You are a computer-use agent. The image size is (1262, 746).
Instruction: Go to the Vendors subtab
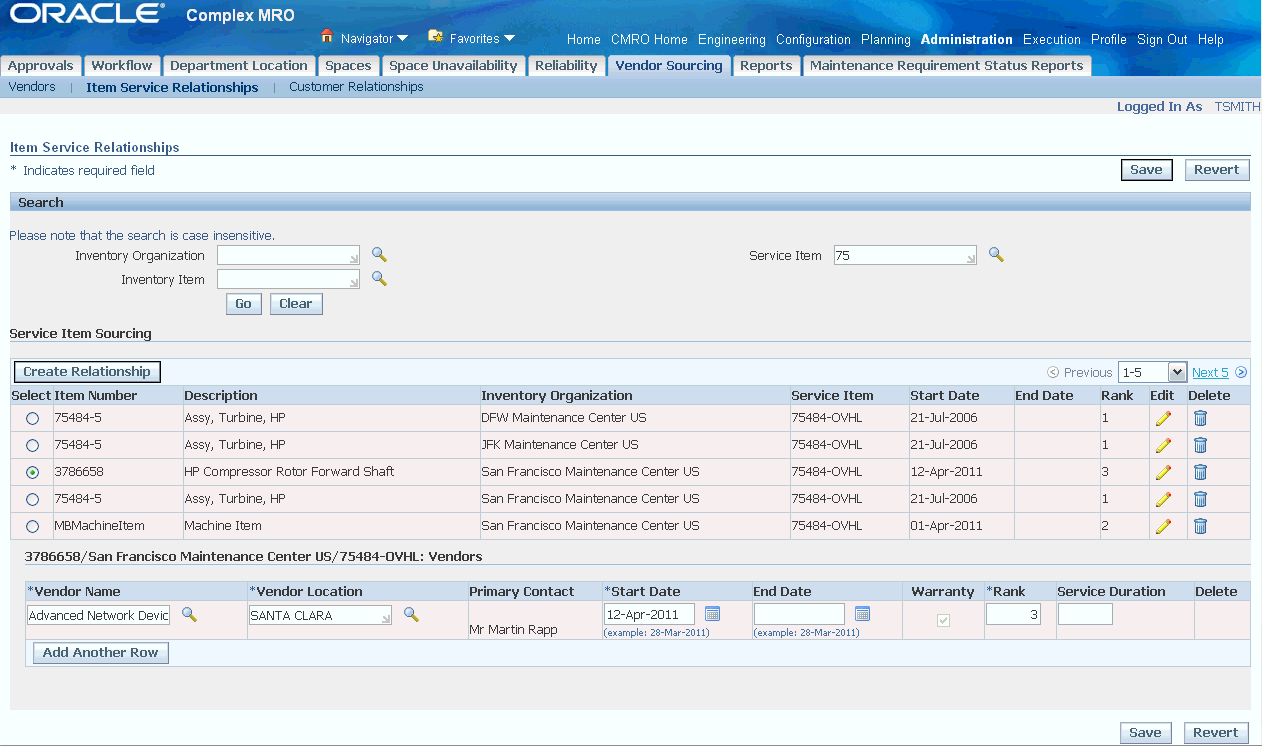tap(32, 87)
